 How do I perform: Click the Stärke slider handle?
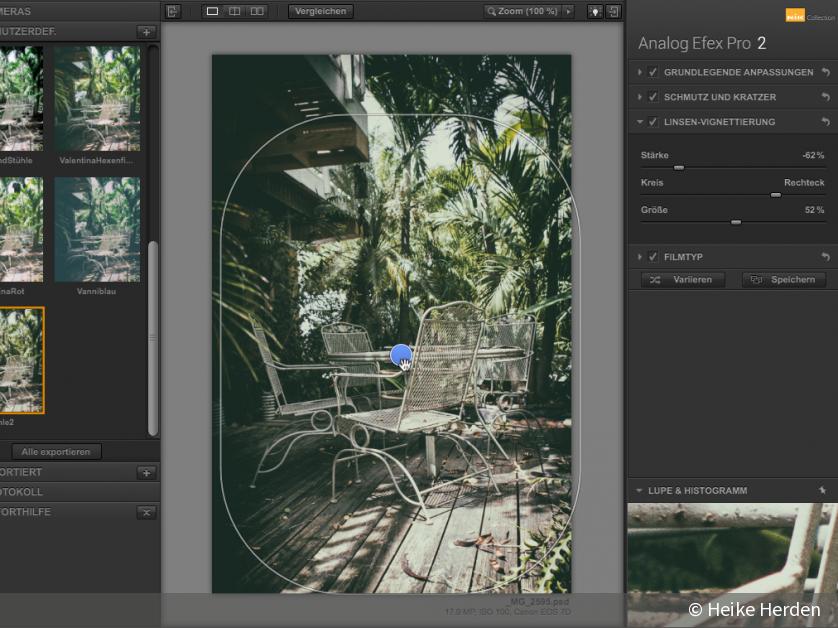(679, 168)
